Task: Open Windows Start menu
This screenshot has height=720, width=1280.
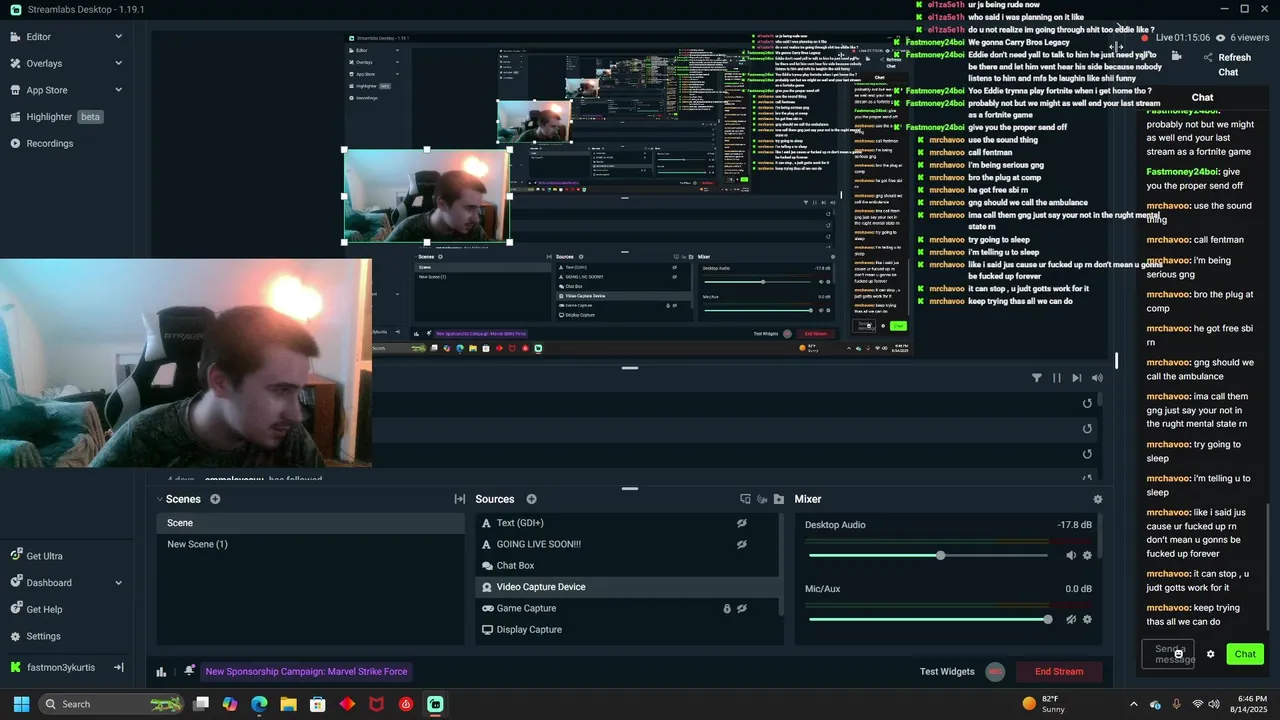Action: click(21, 704)
